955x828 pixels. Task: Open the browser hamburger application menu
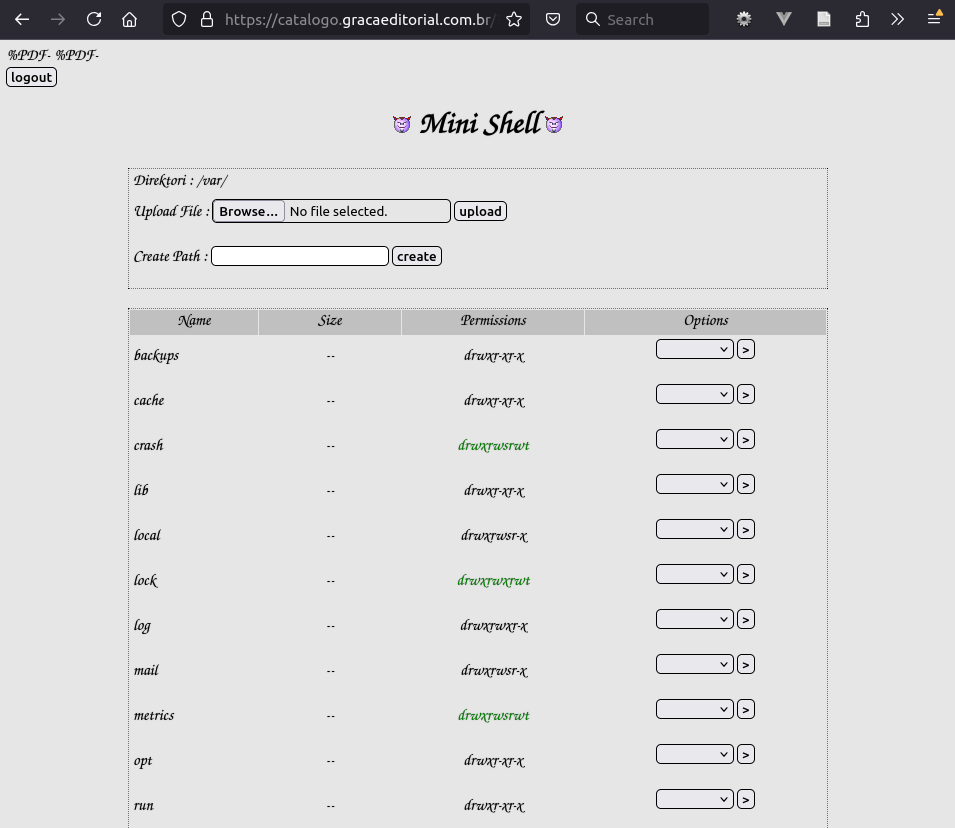pyautogui.click(x=934, y=19)
